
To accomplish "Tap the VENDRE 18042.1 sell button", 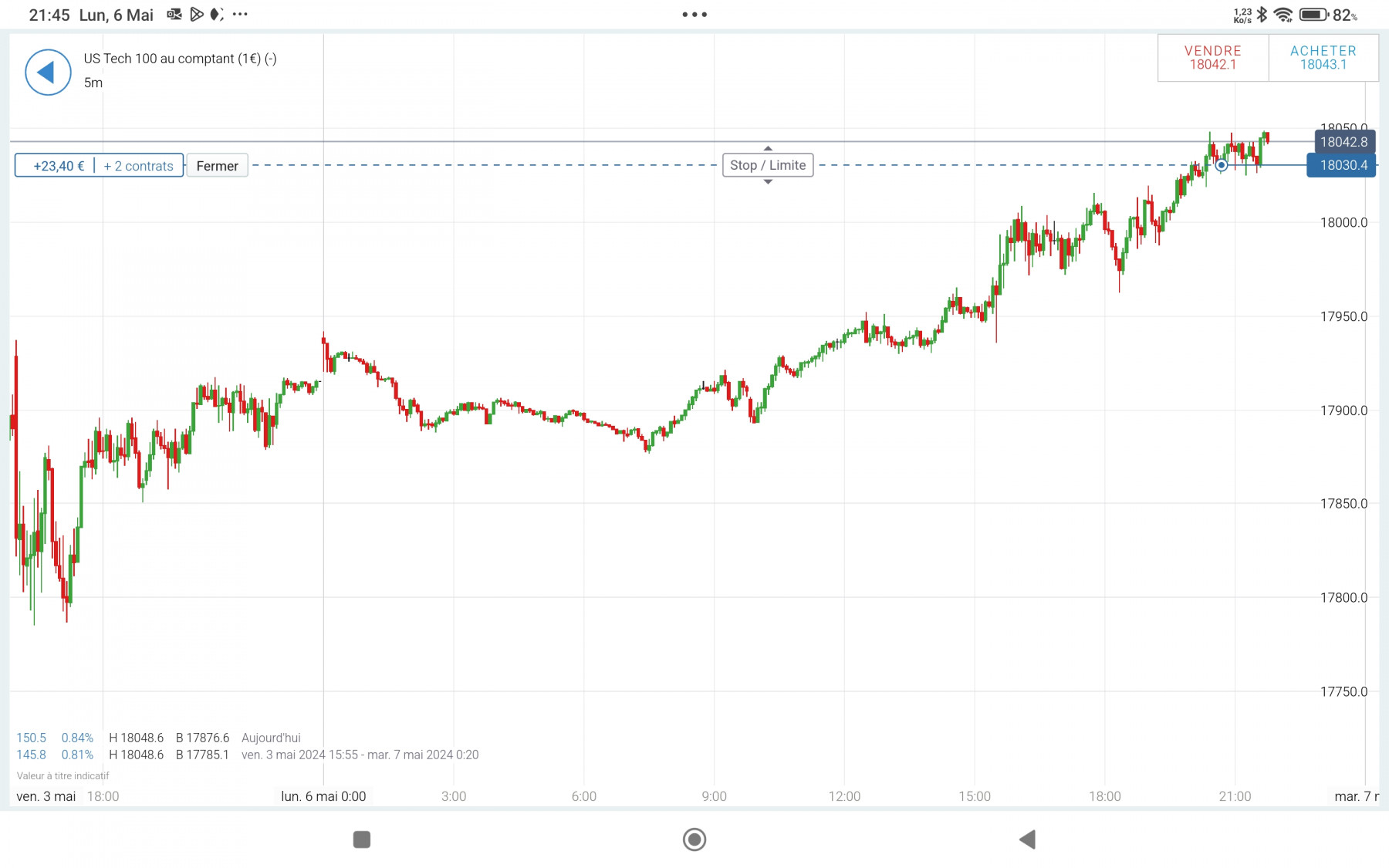I will (1213, 58).
